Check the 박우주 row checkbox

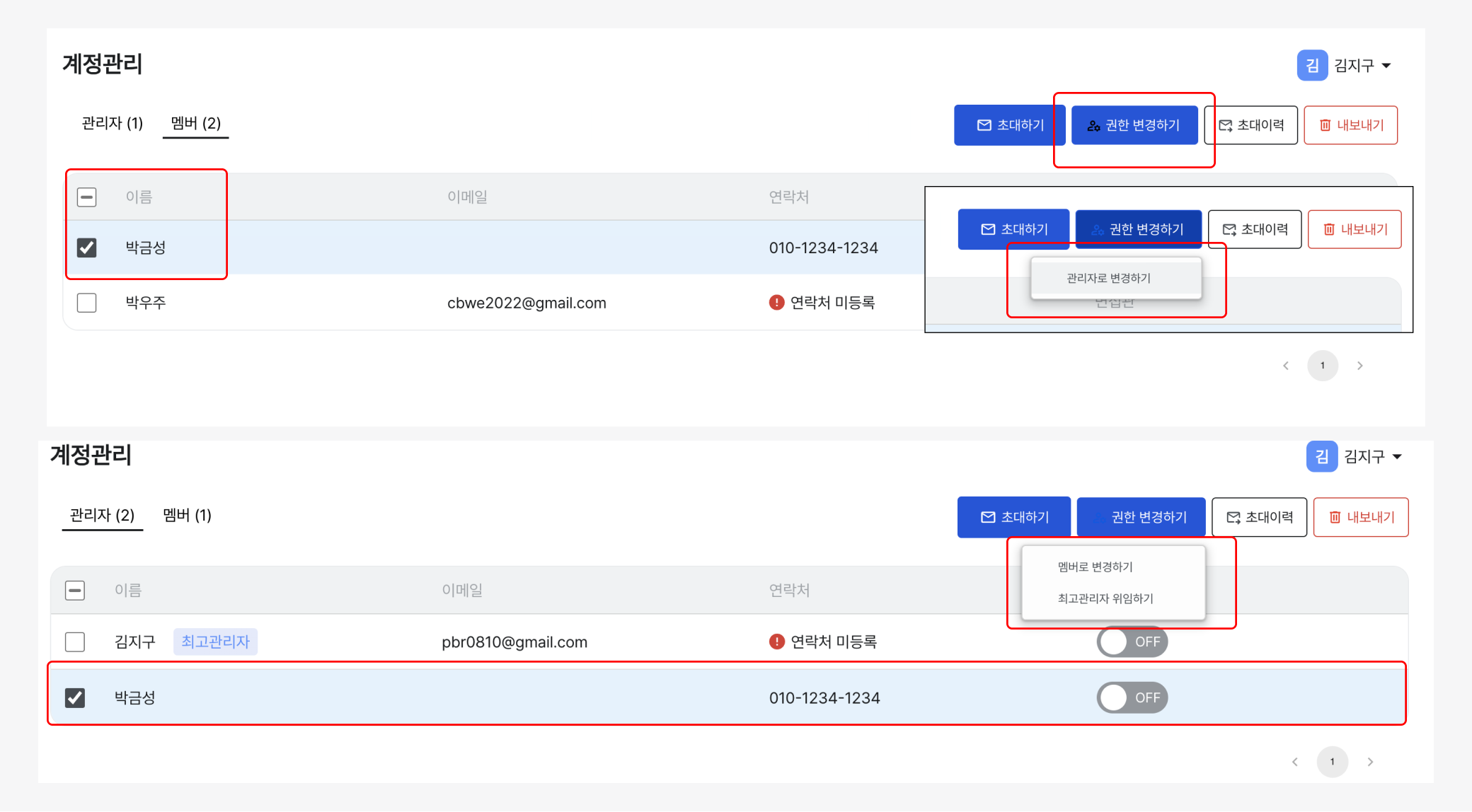tap(86, 303)
